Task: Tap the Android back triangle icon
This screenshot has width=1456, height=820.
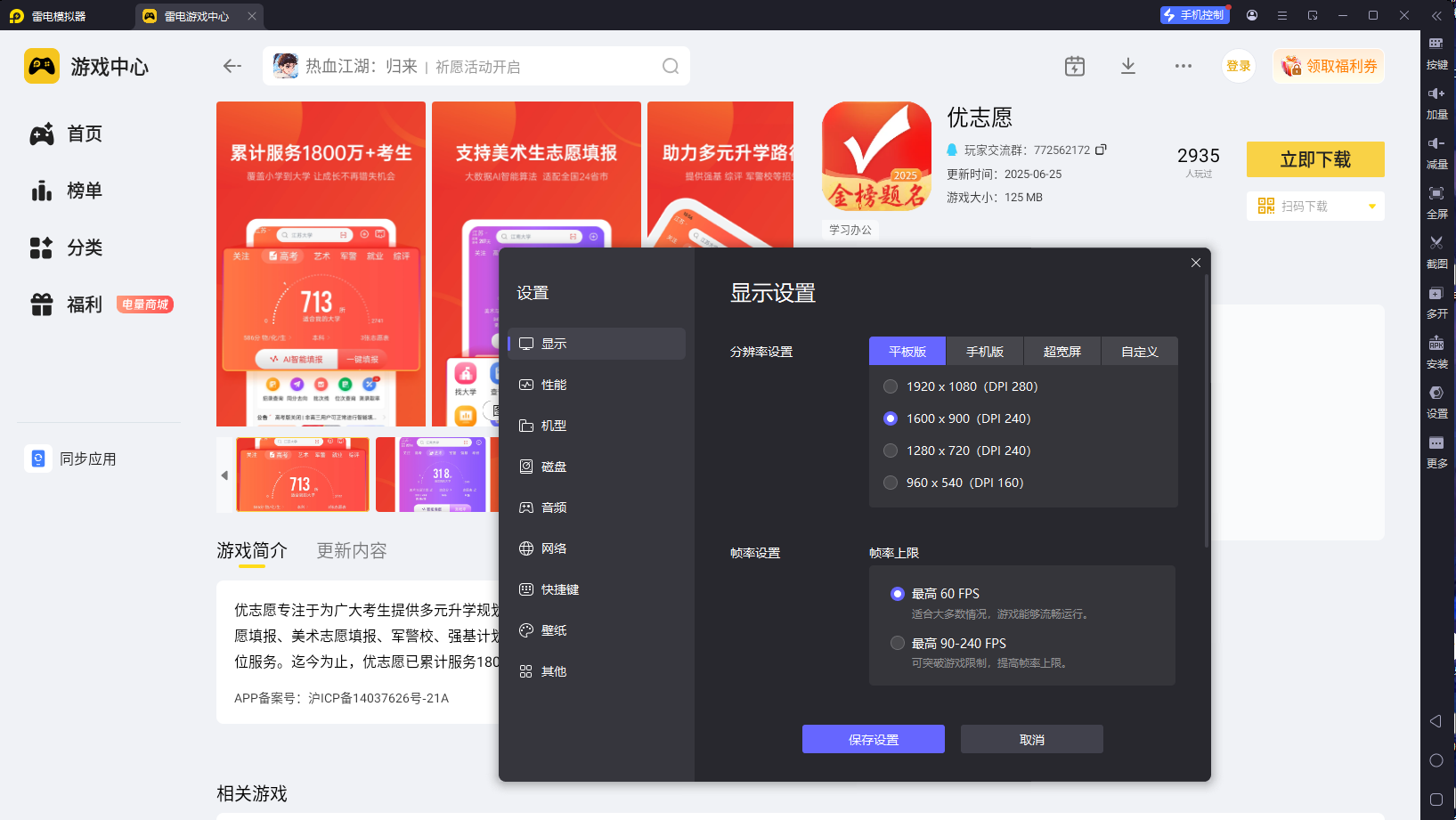Action: 1436,721
